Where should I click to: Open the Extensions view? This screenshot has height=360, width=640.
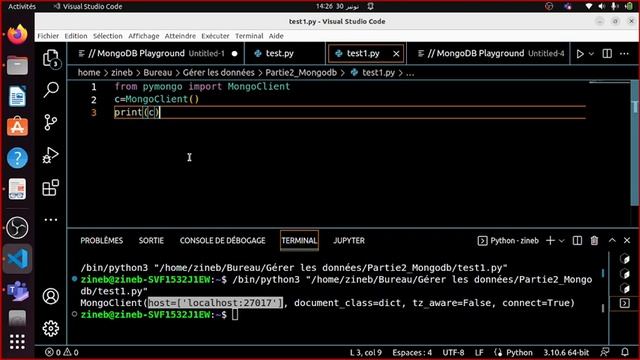(51, 188)
